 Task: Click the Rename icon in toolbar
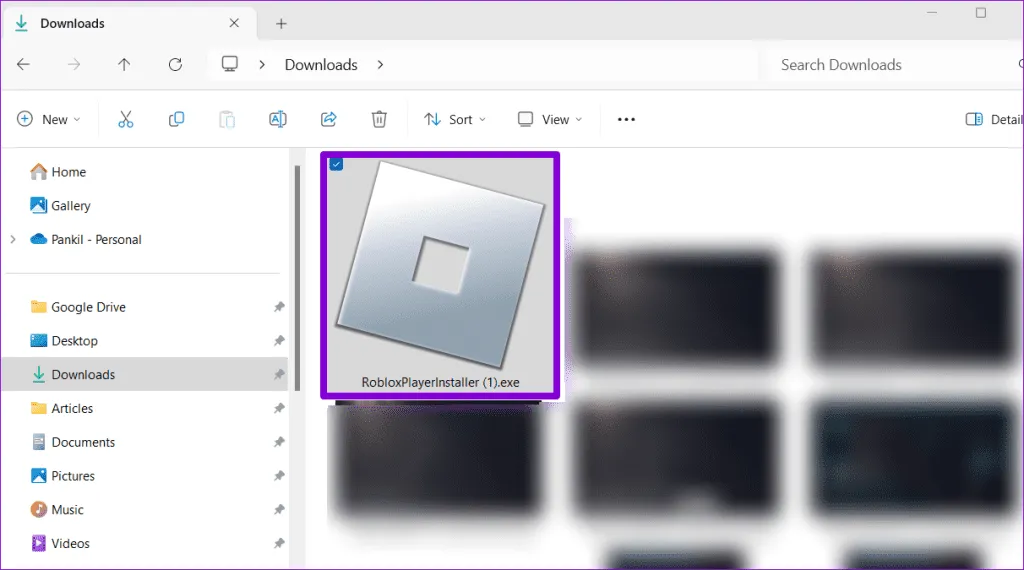point(278,119)
